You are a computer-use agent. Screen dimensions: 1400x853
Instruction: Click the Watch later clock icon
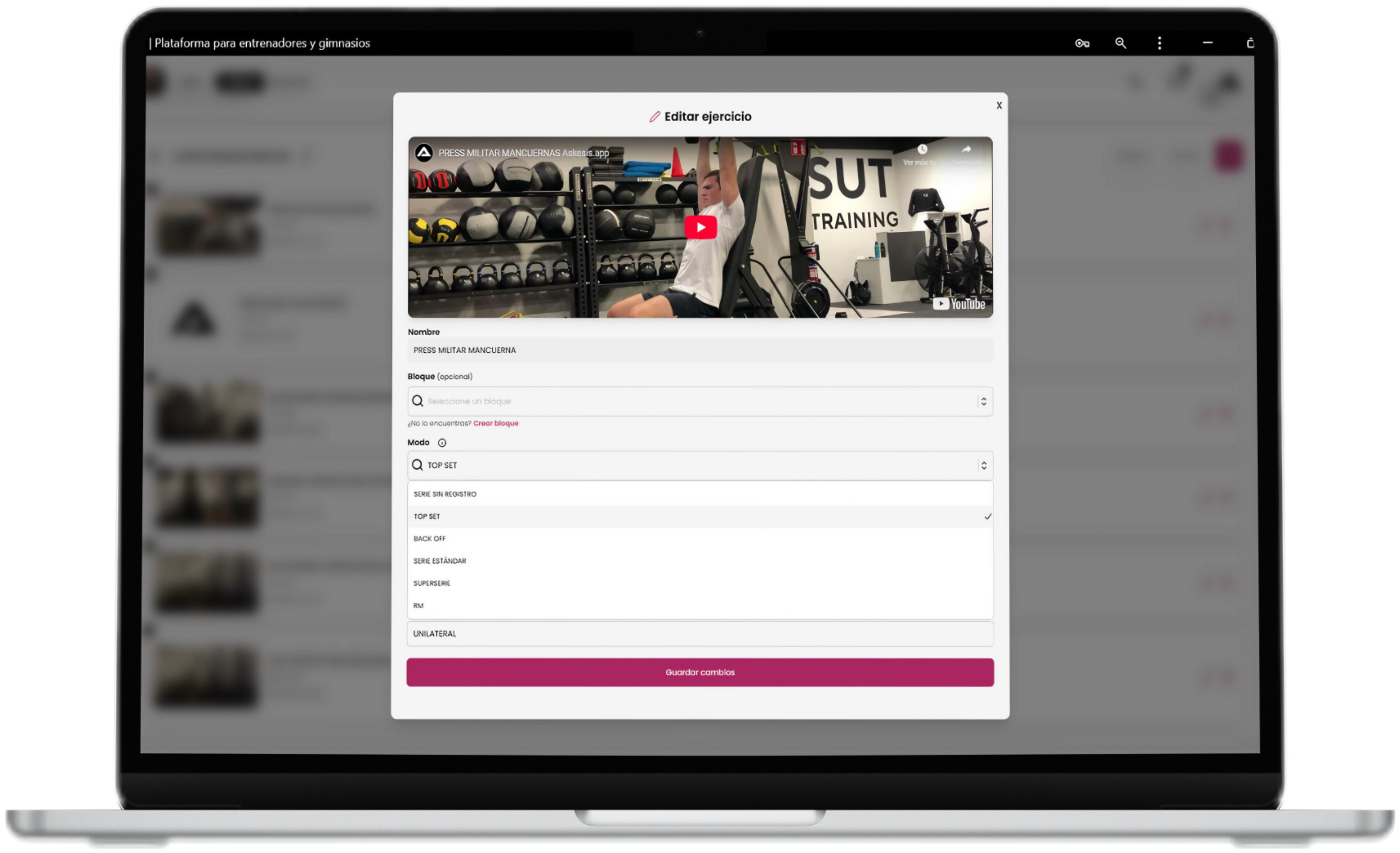click(x=922, y=149)
